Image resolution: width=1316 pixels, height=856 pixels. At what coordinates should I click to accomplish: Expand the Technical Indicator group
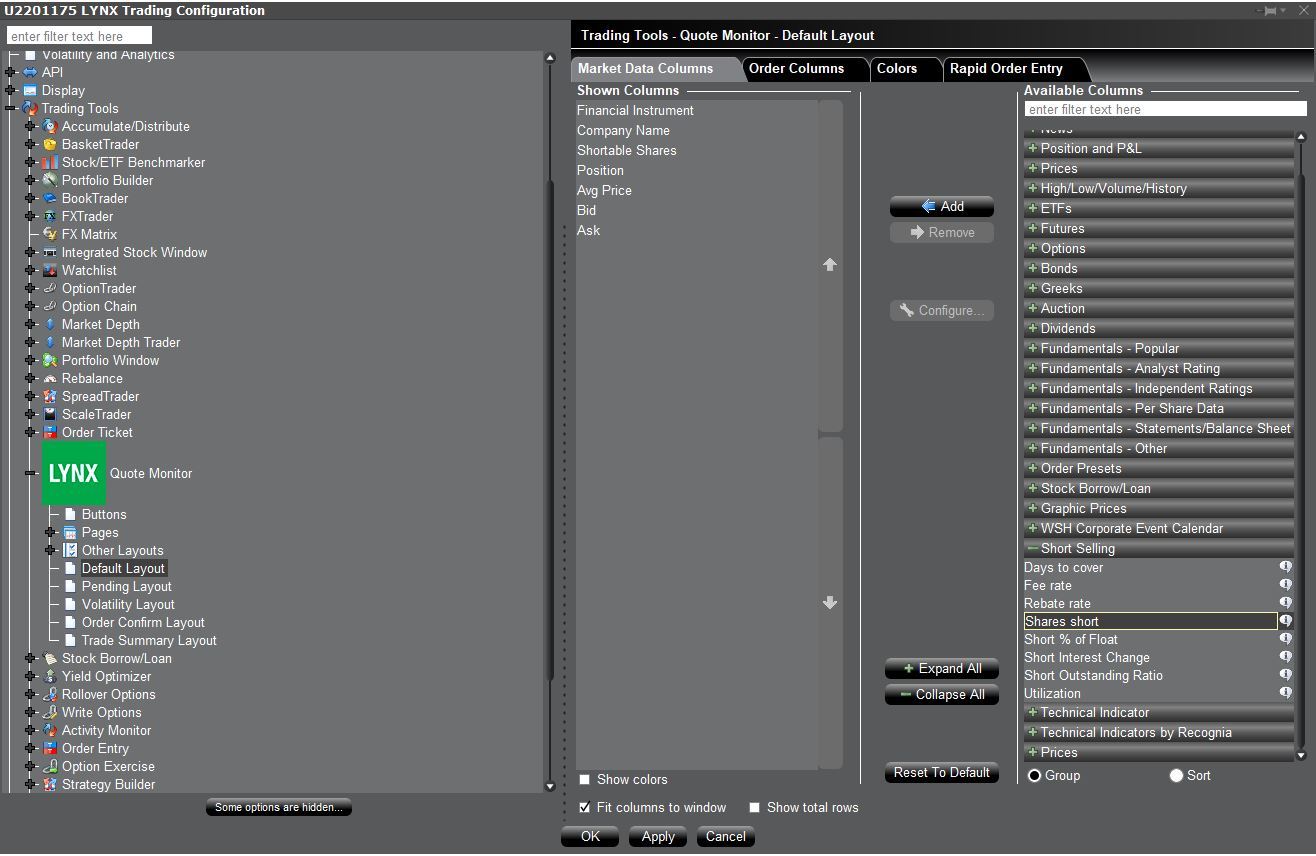point(1159,712)
